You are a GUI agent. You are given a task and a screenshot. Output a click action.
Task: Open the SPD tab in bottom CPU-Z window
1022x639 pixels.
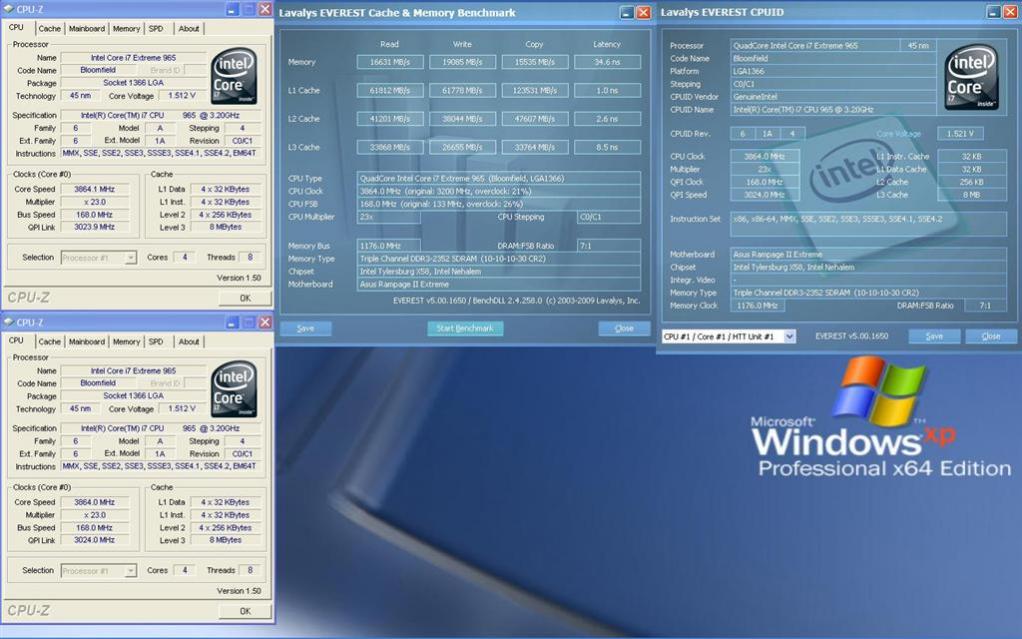click(156, 342)
